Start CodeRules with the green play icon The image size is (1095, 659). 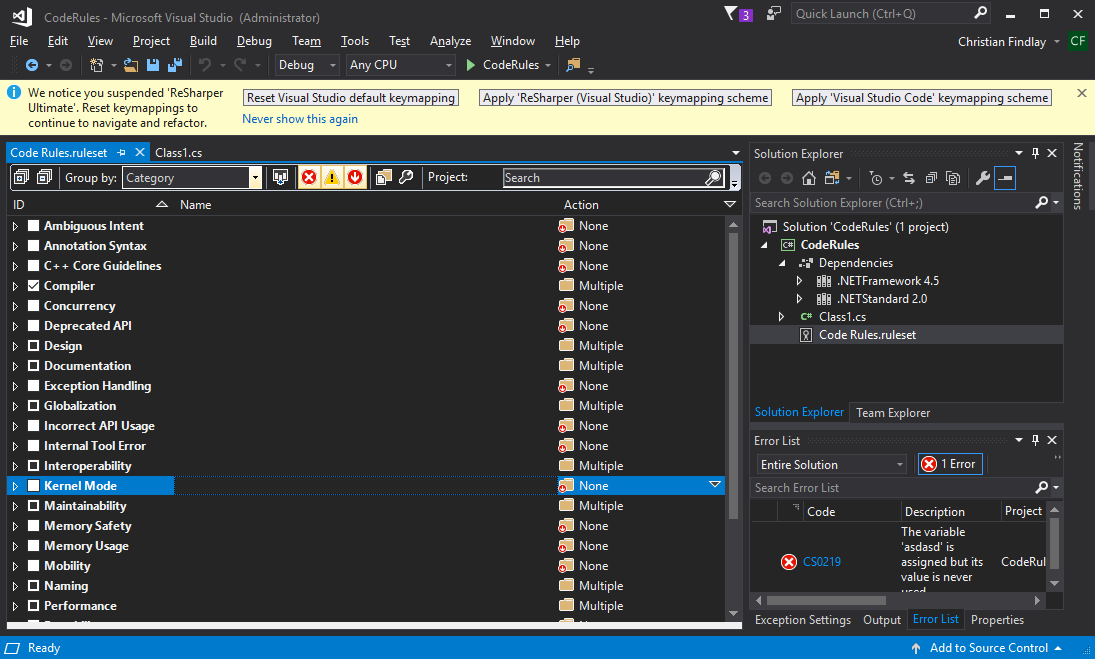point(471,65)
